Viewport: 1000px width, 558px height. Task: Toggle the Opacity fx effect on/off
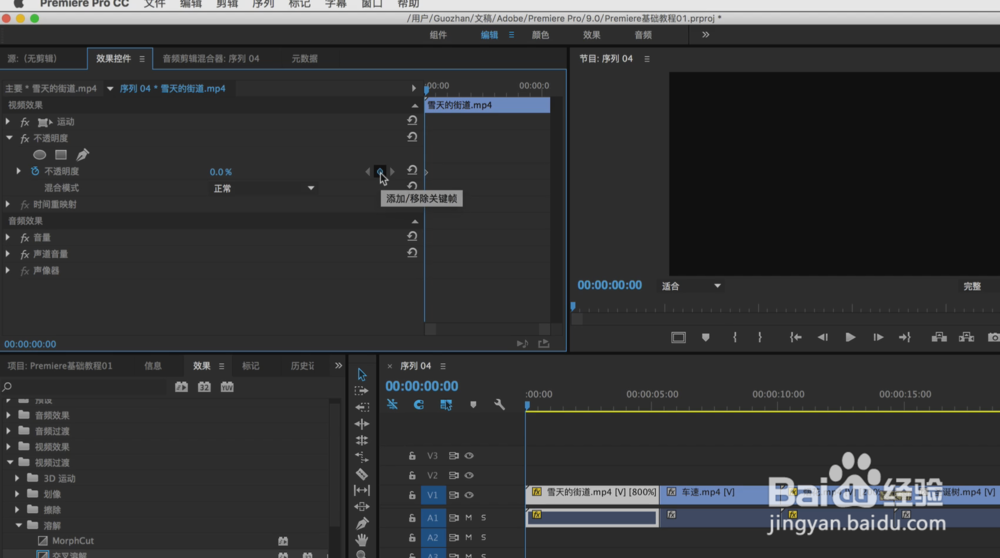point(25,138)
